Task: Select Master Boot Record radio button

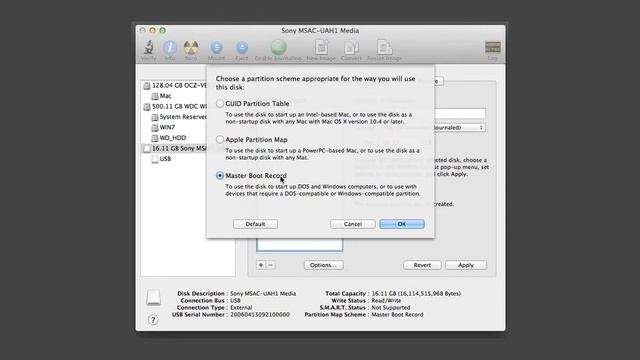Action: (220, 176)
